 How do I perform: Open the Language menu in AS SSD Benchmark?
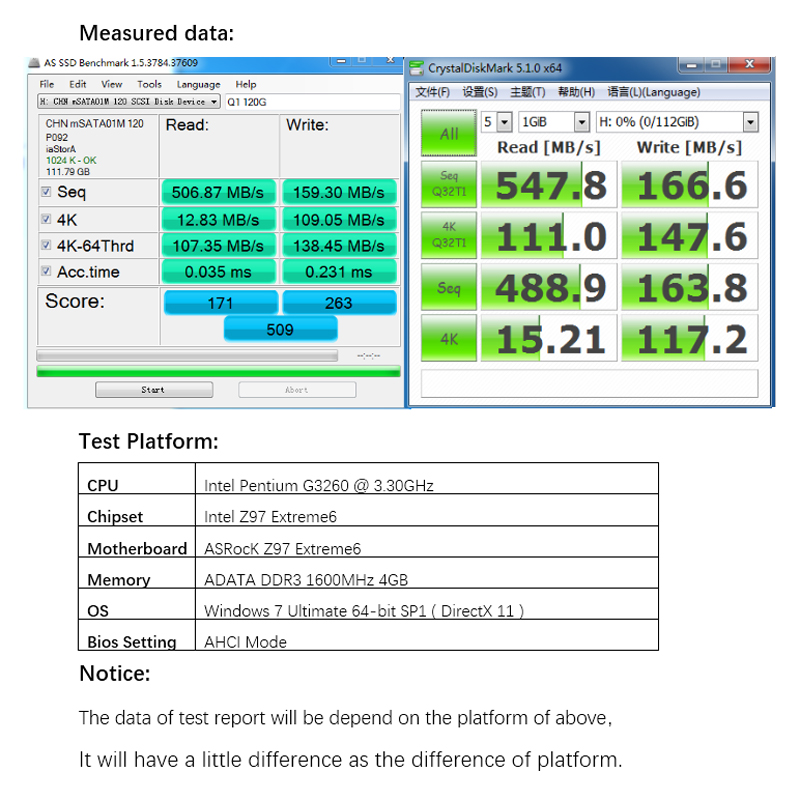[x=198, y=85]
